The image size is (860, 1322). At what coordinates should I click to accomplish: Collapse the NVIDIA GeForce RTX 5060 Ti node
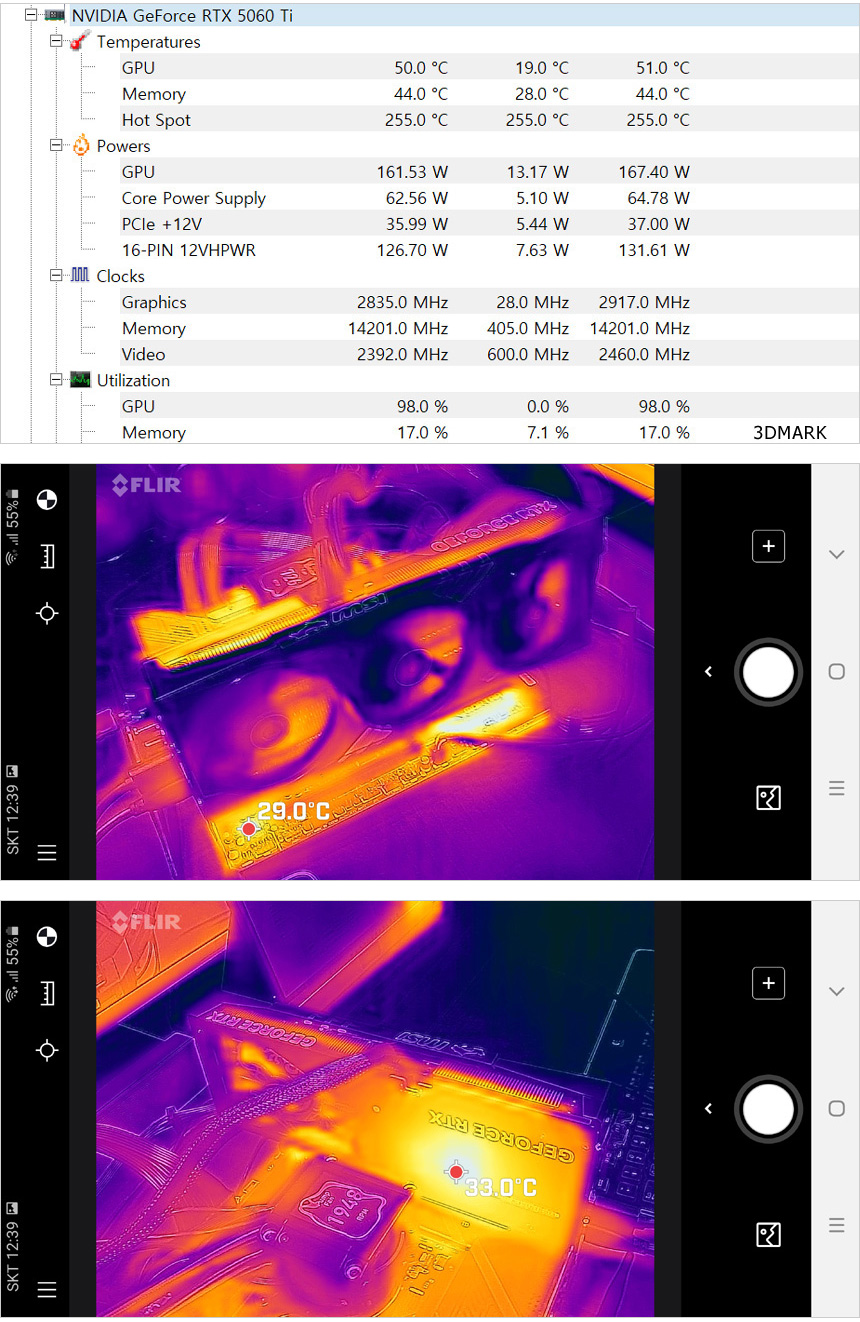click(x=32, y=16)
